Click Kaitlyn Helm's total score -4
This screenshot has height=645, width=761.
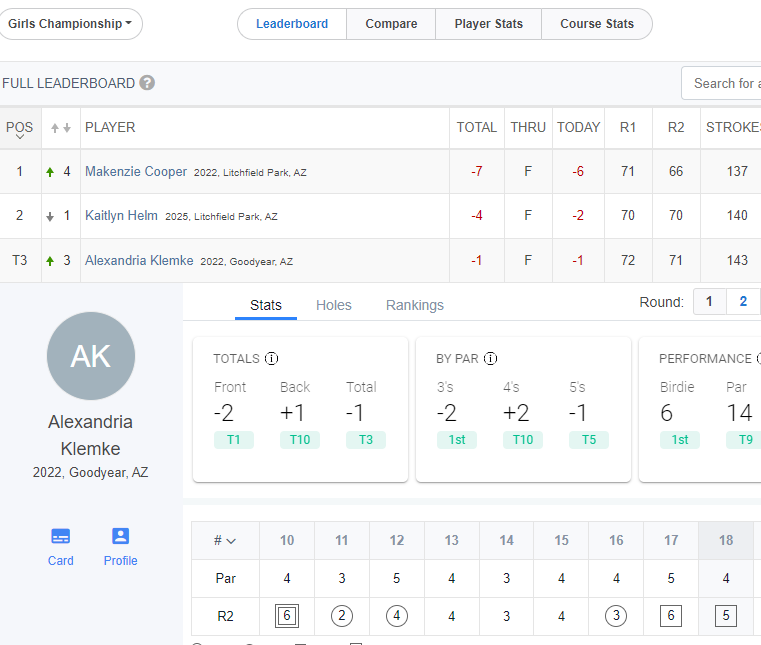click(477, 215)
